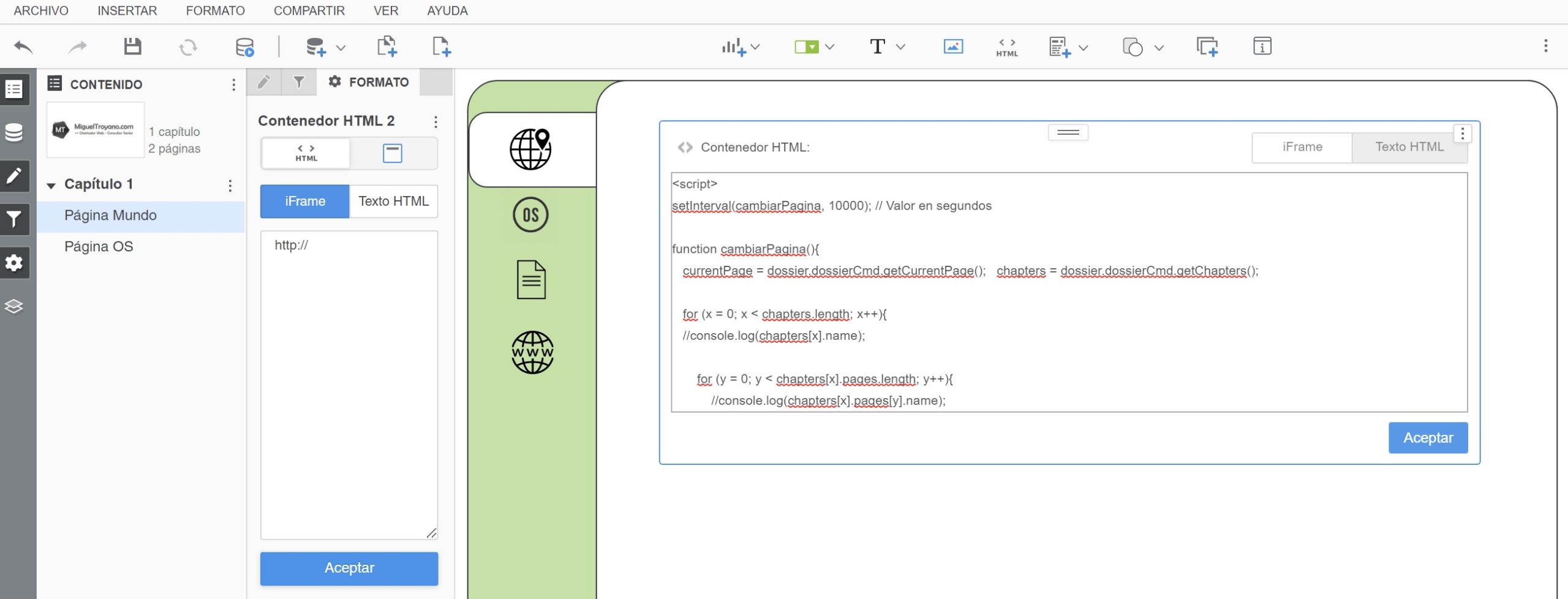Open the INSERTAR menu
1568x599 pixels.
[127, 11]
